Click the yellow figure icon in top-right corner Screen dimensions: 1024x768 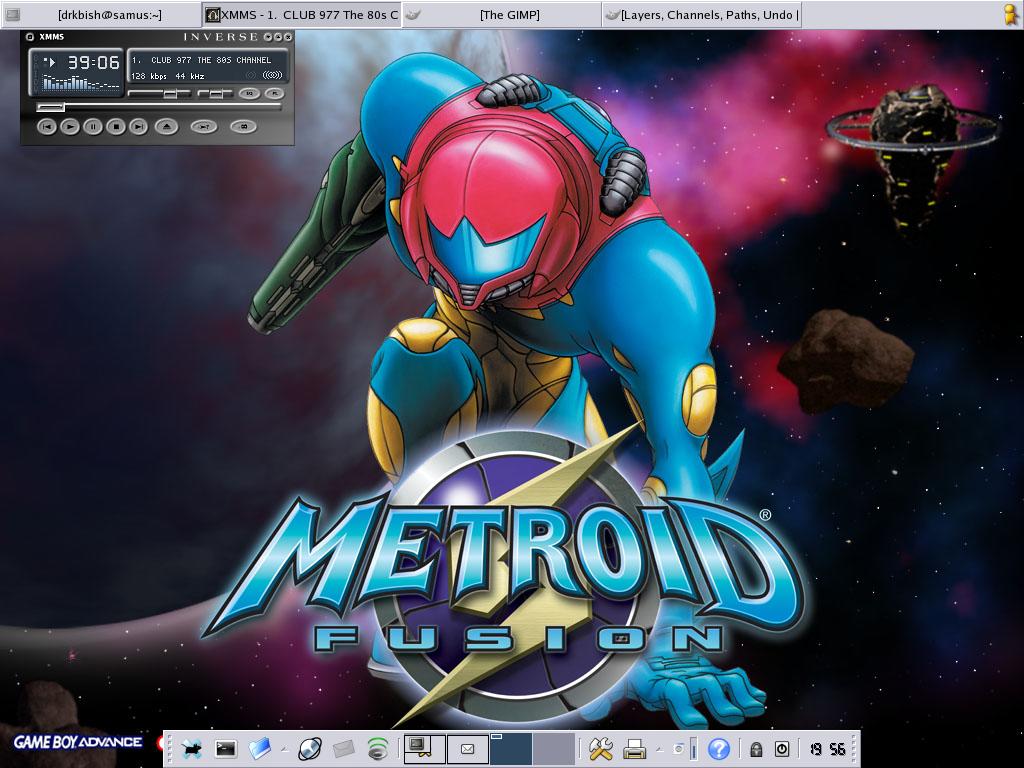(x=1011, y=14)
